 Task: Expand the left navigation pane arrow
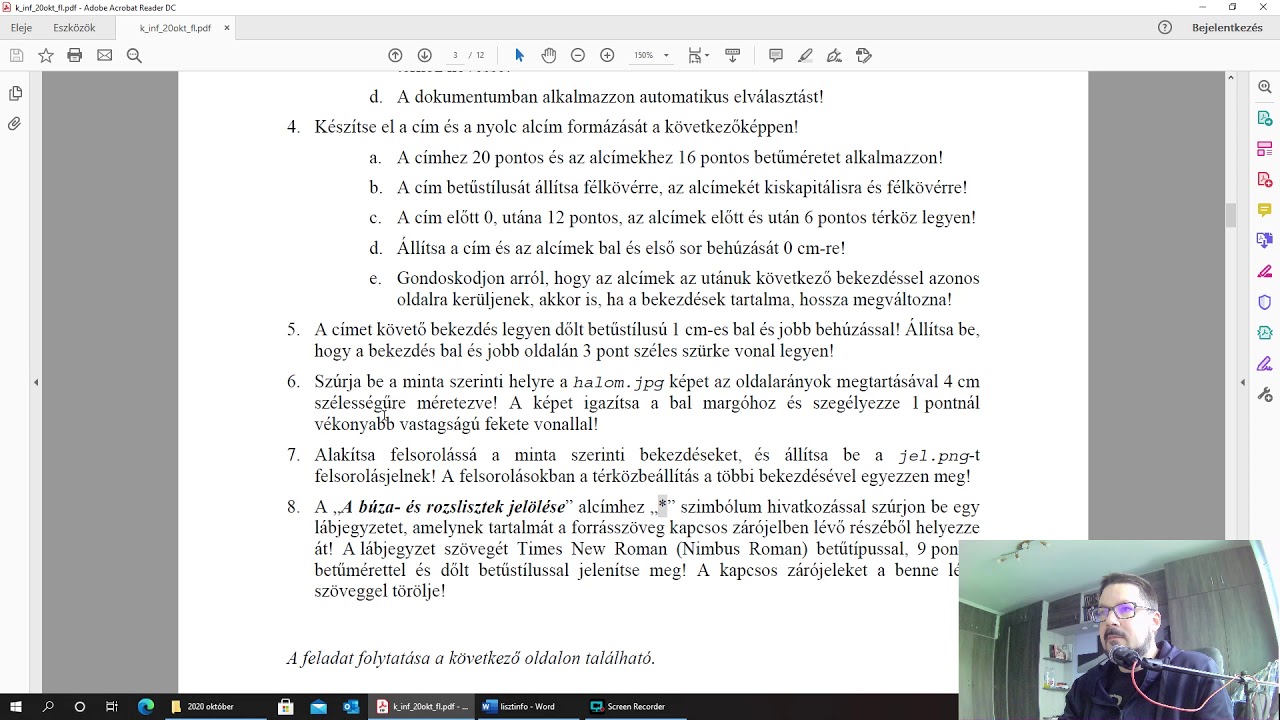36,382
